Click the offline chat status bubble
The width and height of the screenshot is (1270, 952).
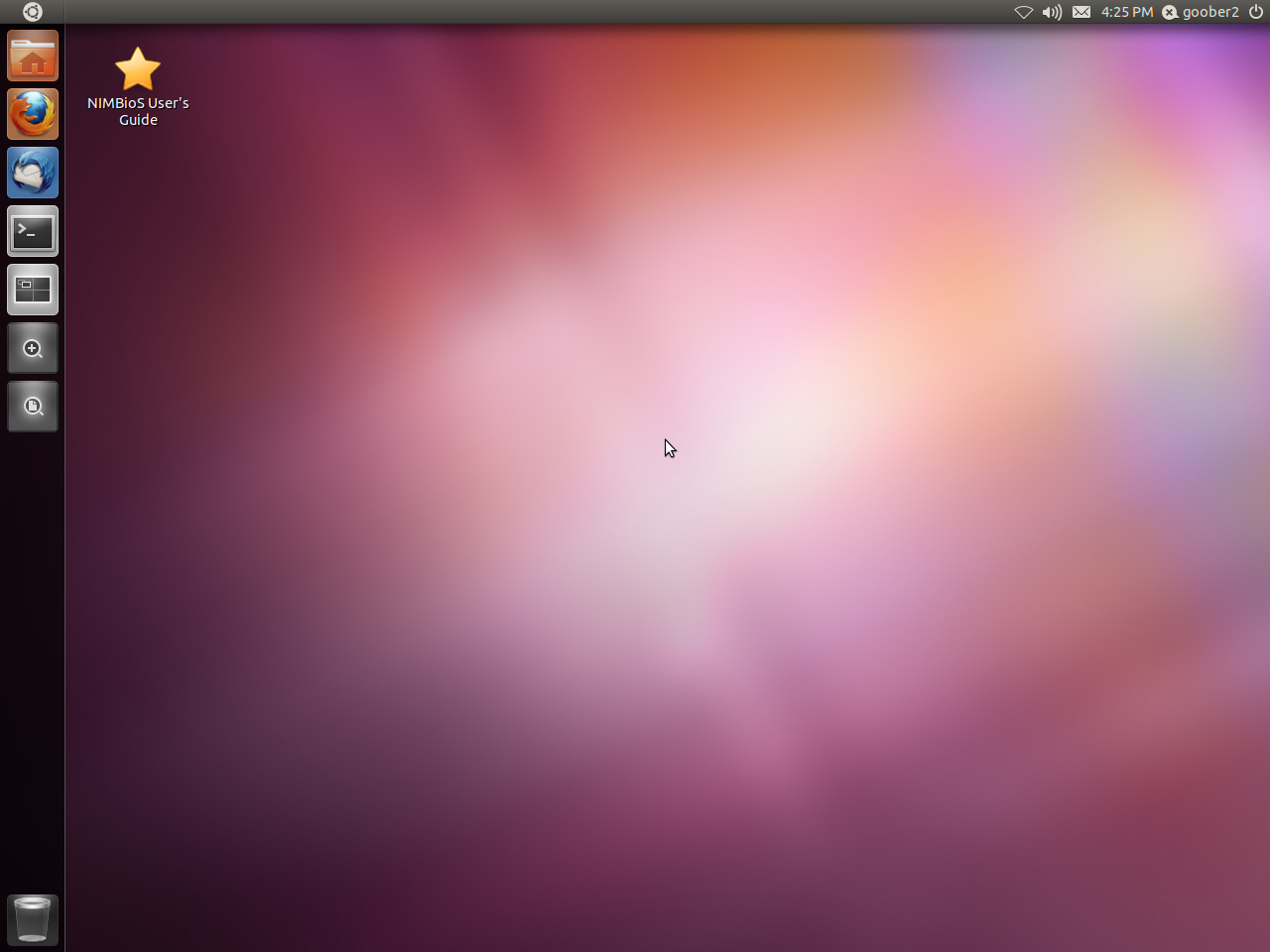point(1170,12)
